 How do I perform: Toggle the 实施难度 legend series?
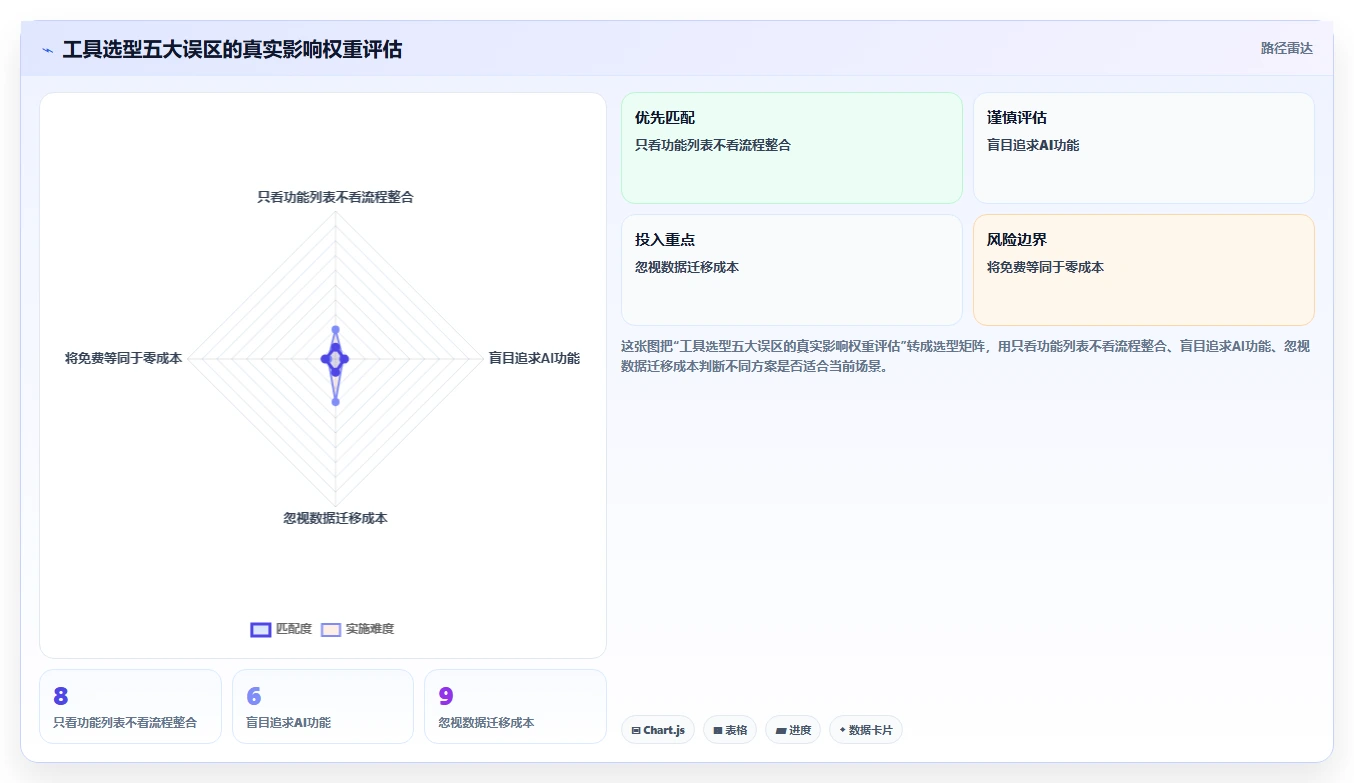tap(357, 629)
